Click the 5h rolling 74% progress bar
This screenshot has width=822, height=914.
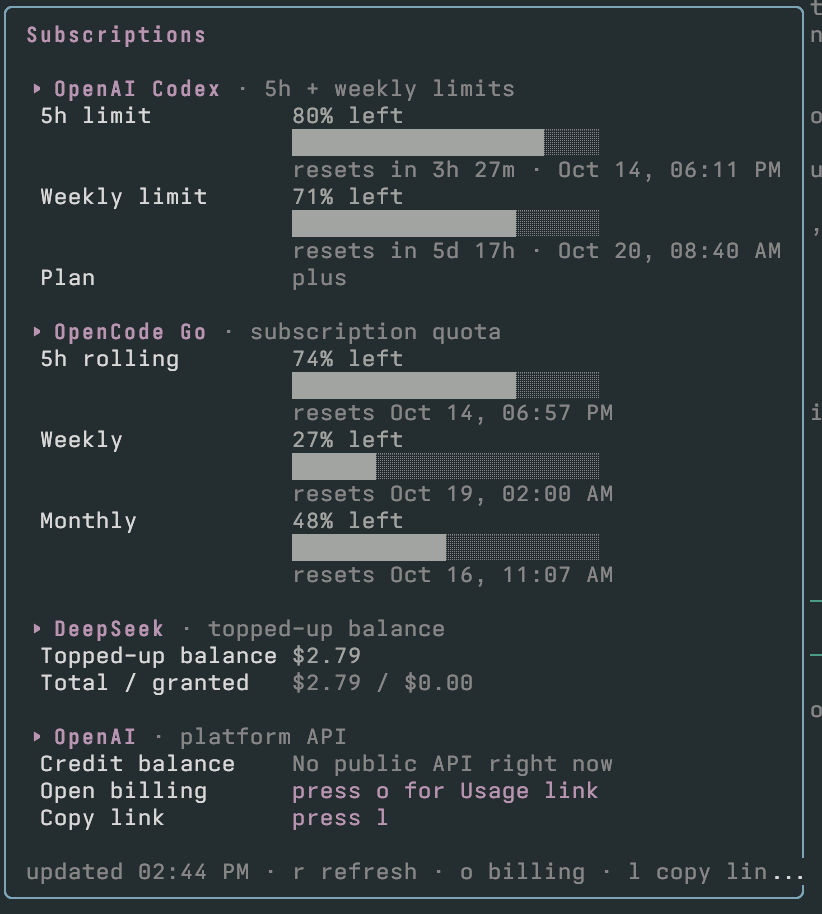(x=445, y=385)
